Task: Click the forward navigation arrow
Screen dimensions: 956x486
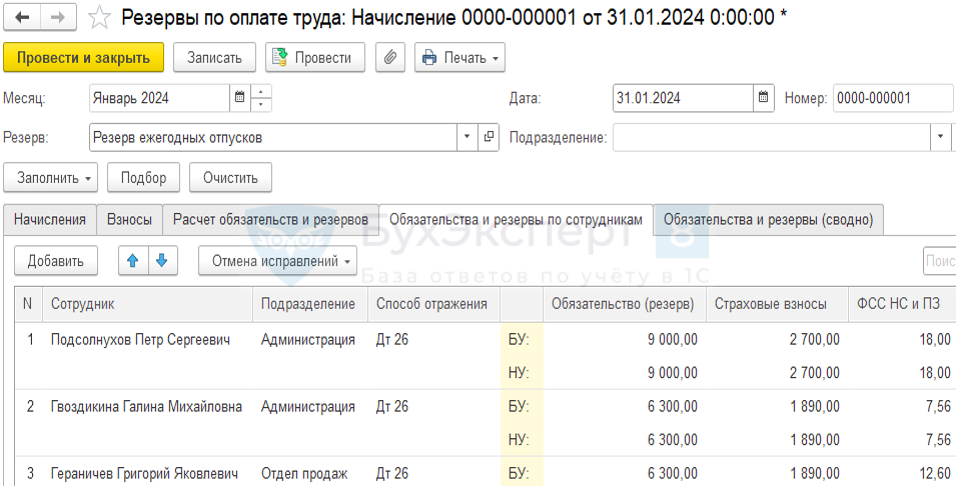Action: (x=57, y=18)
